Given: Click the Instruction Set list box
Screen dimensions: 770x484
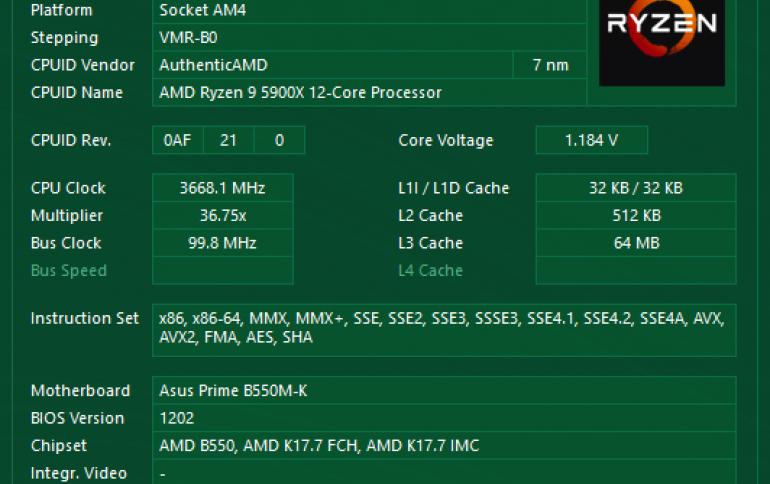Looking at the screenshot, I should tap(444, 330).
